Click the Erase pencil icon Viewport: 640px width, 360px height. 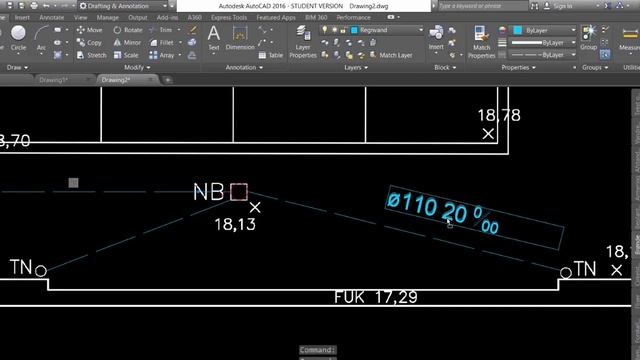(x=192, y=30)
